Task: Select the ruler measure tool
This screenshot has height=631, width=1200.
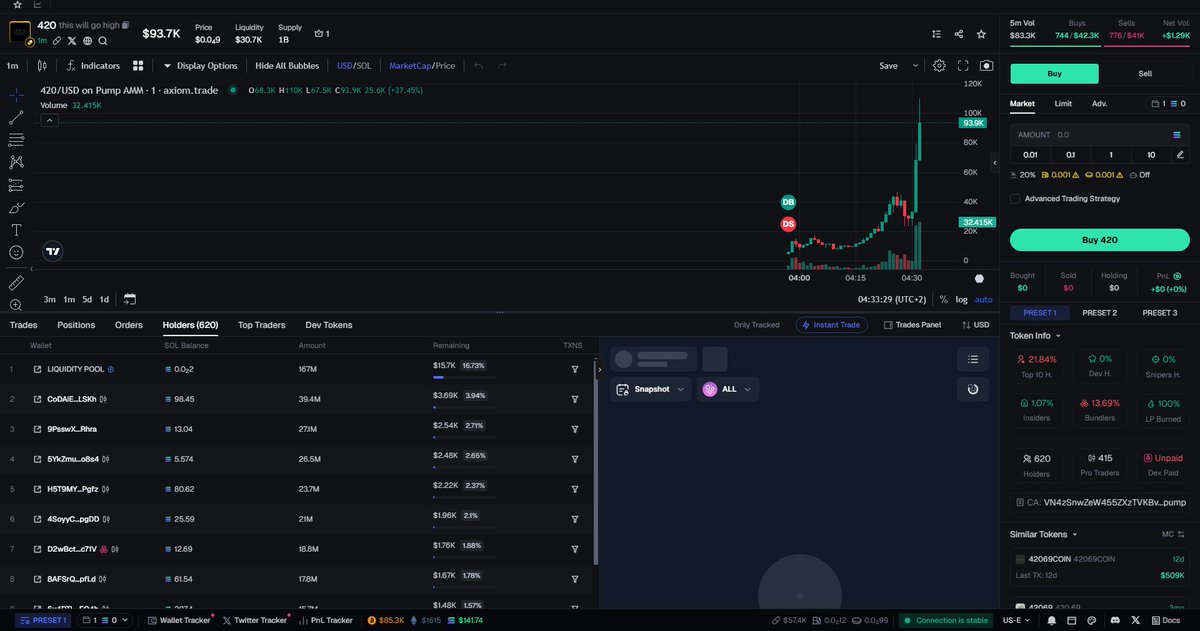Action: 16,283
